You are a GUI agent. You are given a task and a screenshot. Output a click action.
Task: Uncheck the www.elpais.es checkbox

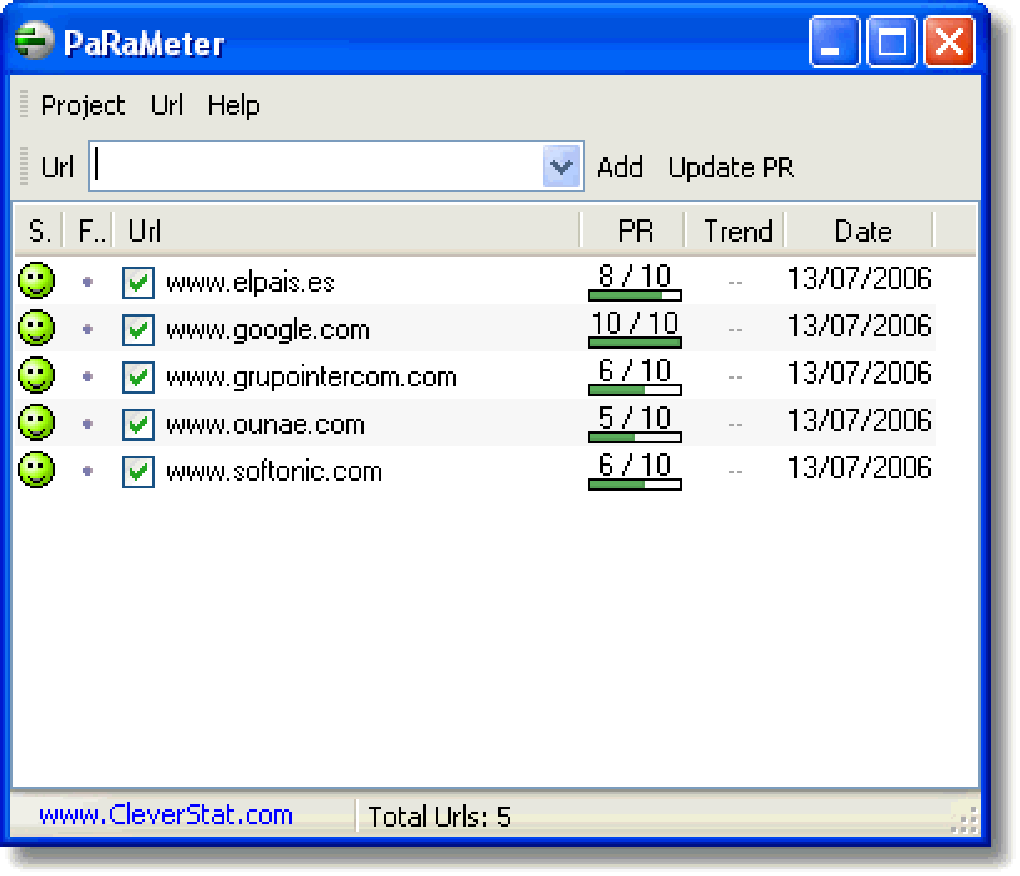[x=139, y=283]
